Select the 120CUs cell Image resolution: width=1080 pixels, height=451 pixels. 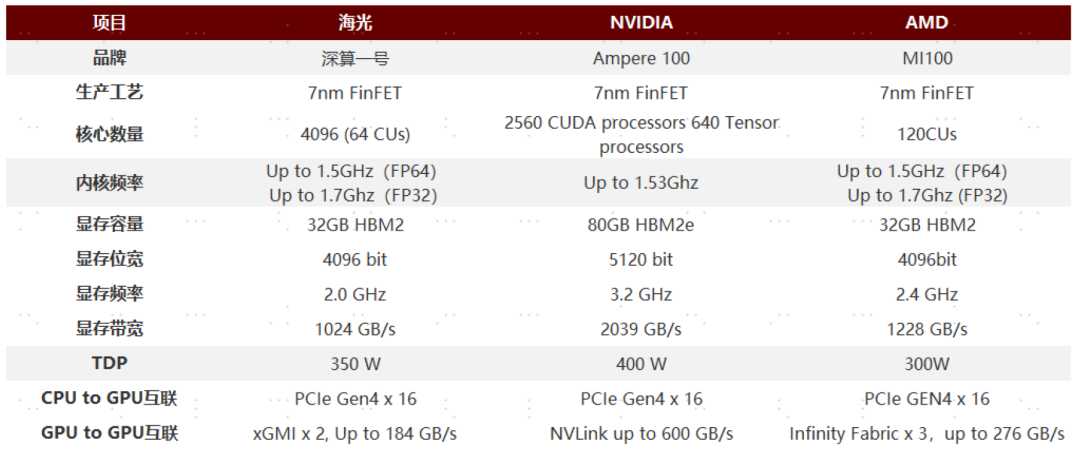coord(925,134)
